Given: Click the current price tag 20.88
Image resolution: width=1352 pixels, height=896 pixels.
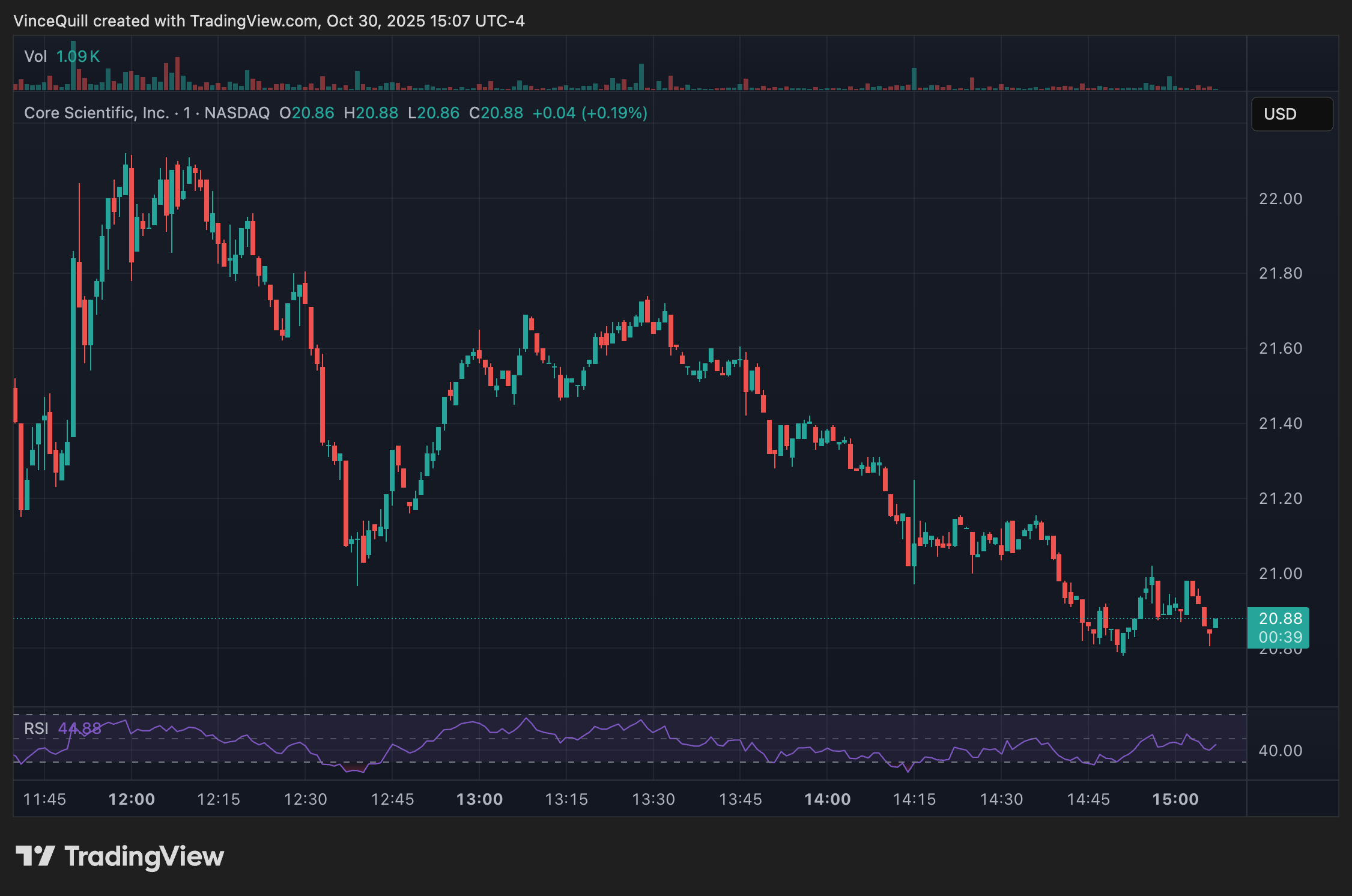Looking at the screenshot, I should click(x=1280, y=618).
